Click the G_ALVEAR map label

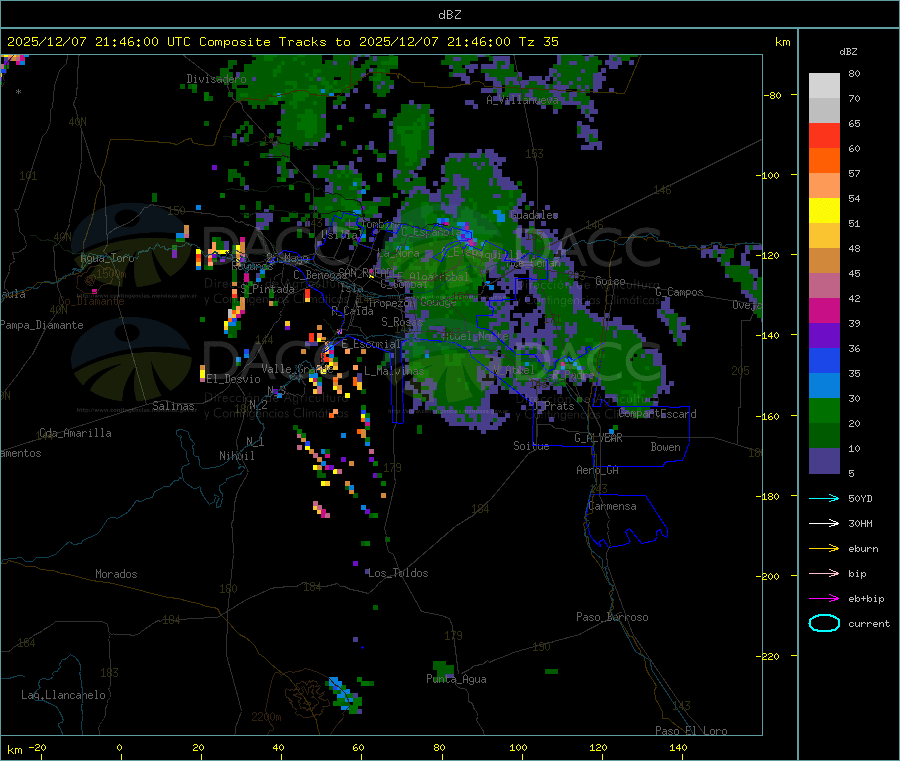click(598, 438)
